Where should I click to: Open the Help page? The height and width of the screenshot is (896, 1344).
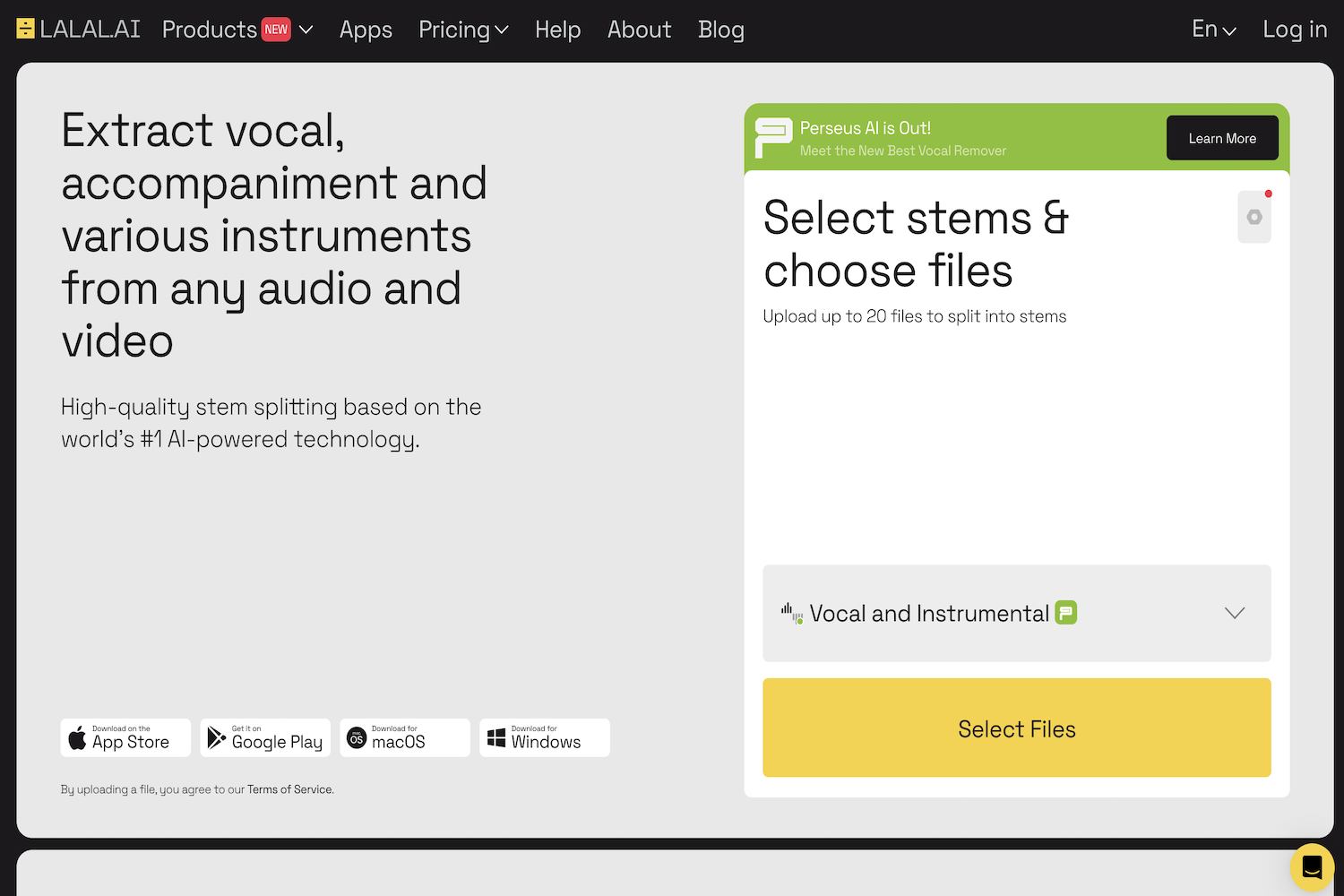(557, 30)
